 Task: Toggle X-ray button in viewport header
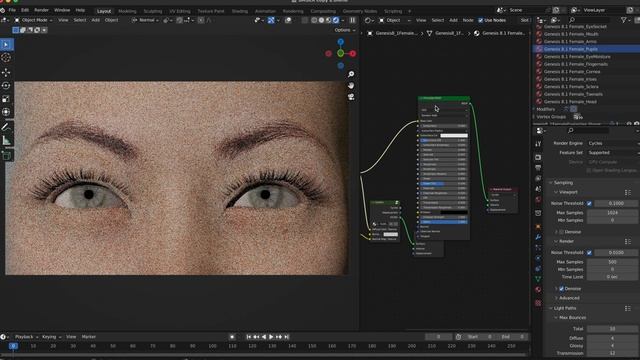point(304,20)
